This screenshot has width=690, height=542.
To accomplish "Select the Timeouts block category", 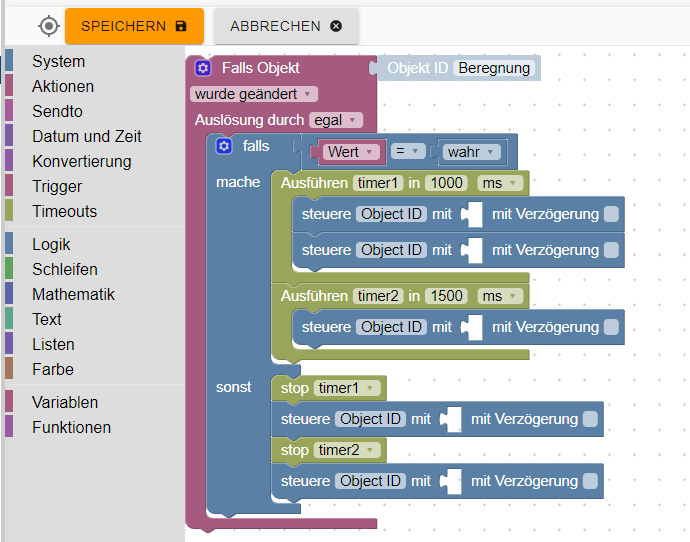I will [x=64, y=211].
